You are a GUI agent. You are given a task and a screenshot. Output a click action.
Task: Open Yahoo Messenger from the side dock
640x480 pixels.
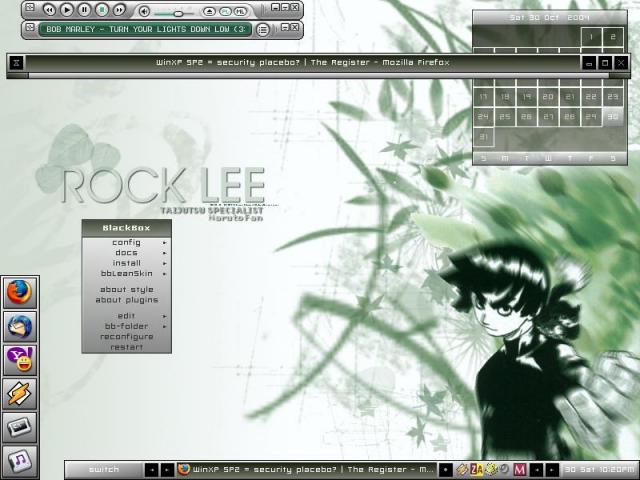[20, 360]
